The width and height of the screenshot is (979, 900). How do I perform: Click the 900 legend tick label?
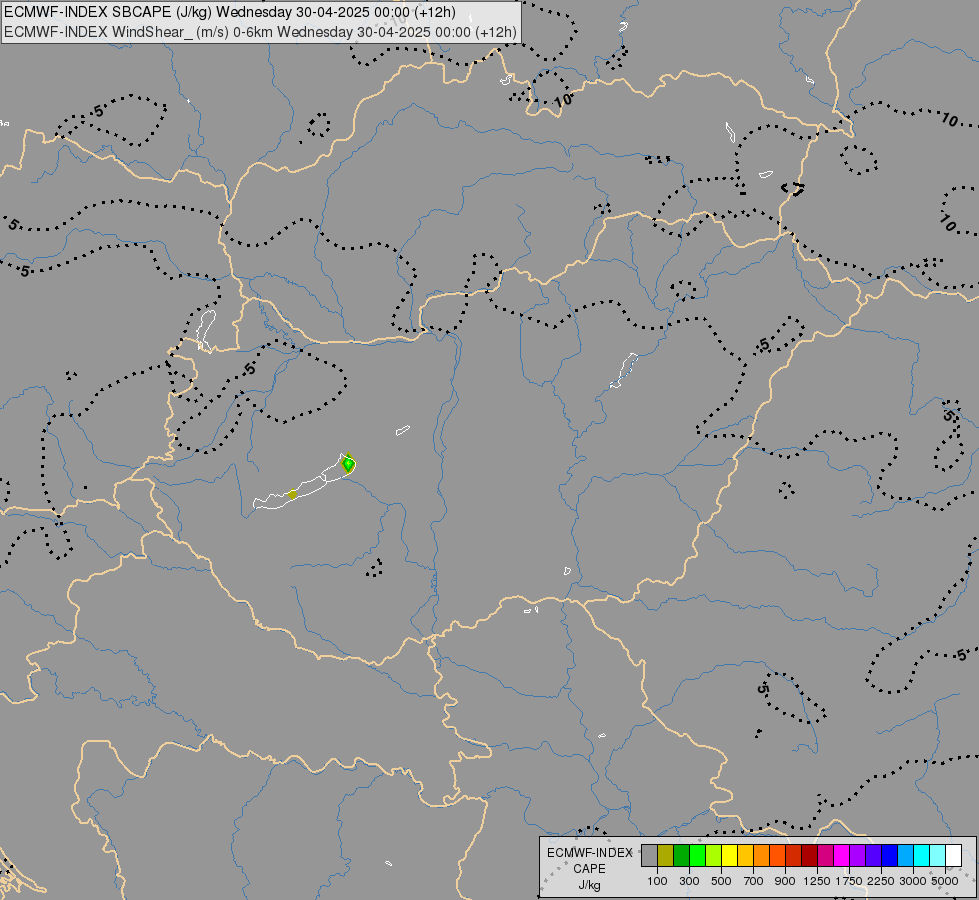point(785,881)
